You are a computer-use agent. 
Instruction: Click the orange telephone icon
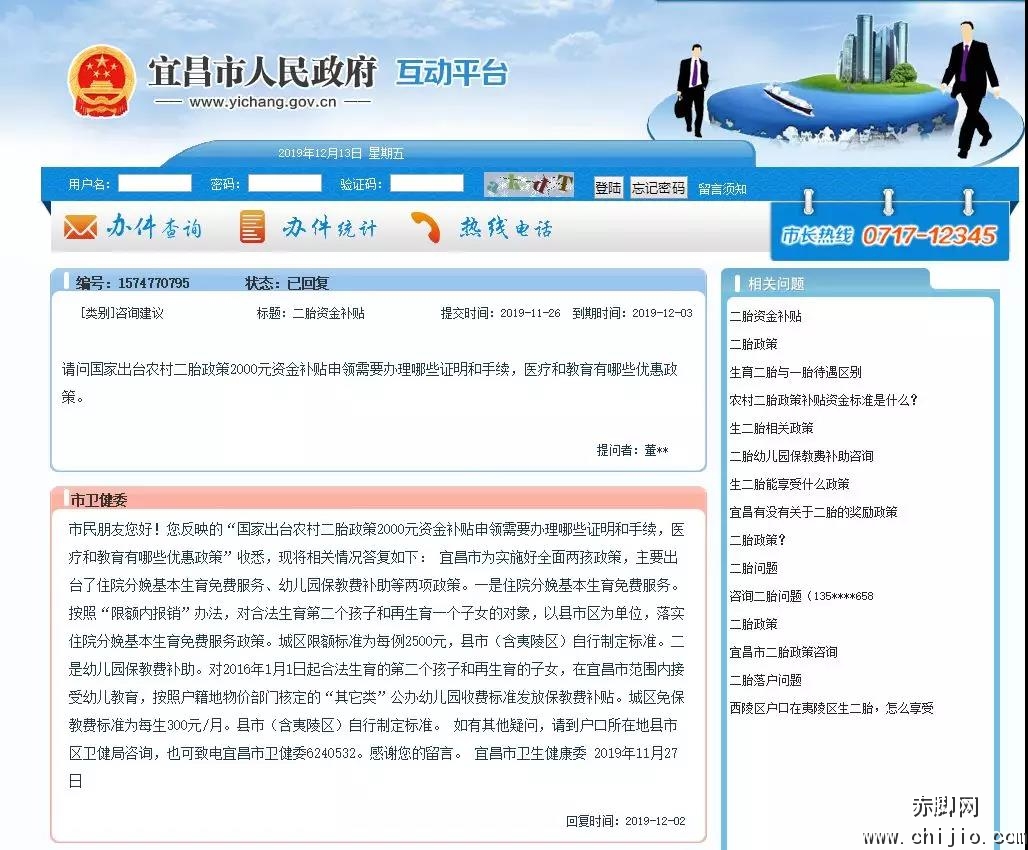(426, 228)
